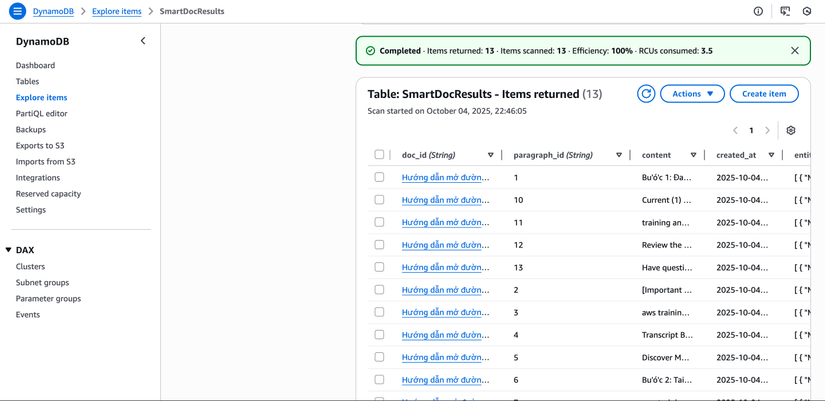825x401 pixels.
Task: Open doc_id link for paragraph 10
Action: [x=445, y=200]
